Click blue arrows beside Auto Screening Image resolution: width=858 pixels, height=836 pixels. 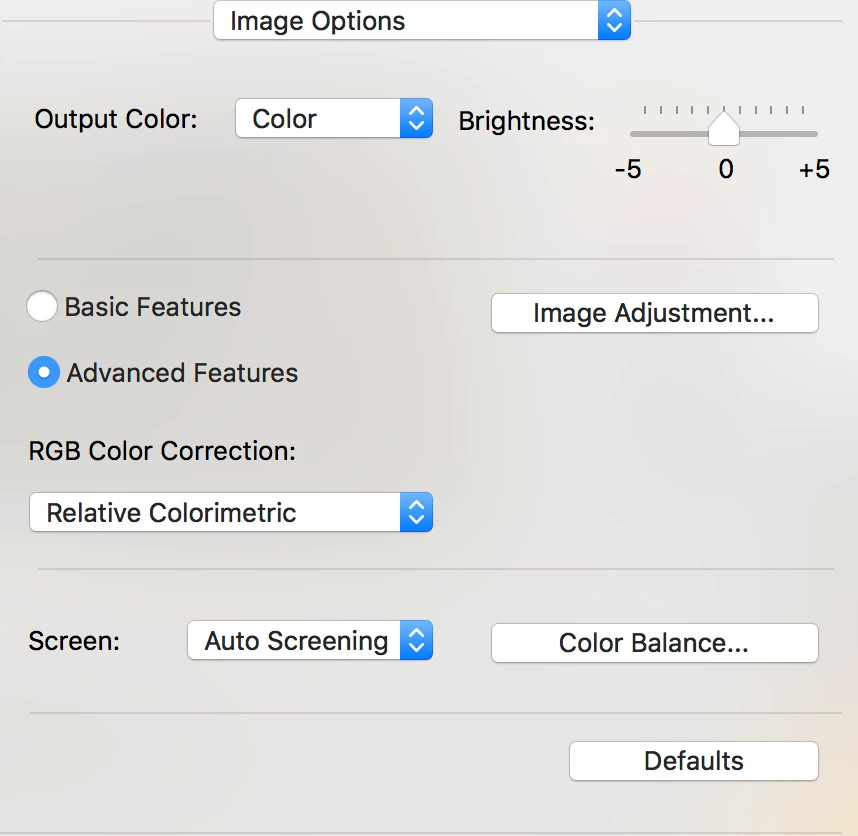pos(416,641)
